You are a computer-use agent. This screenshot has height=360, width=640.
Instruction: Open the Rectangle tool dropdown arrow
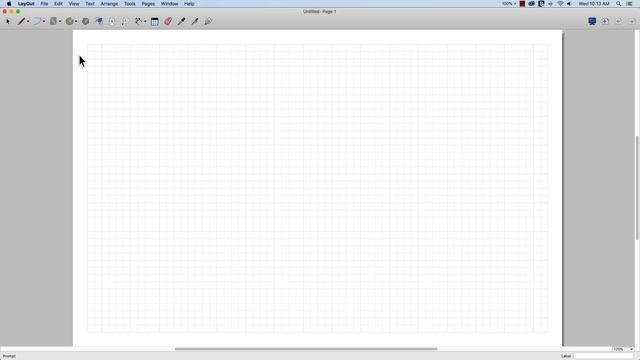coord(60,22)
